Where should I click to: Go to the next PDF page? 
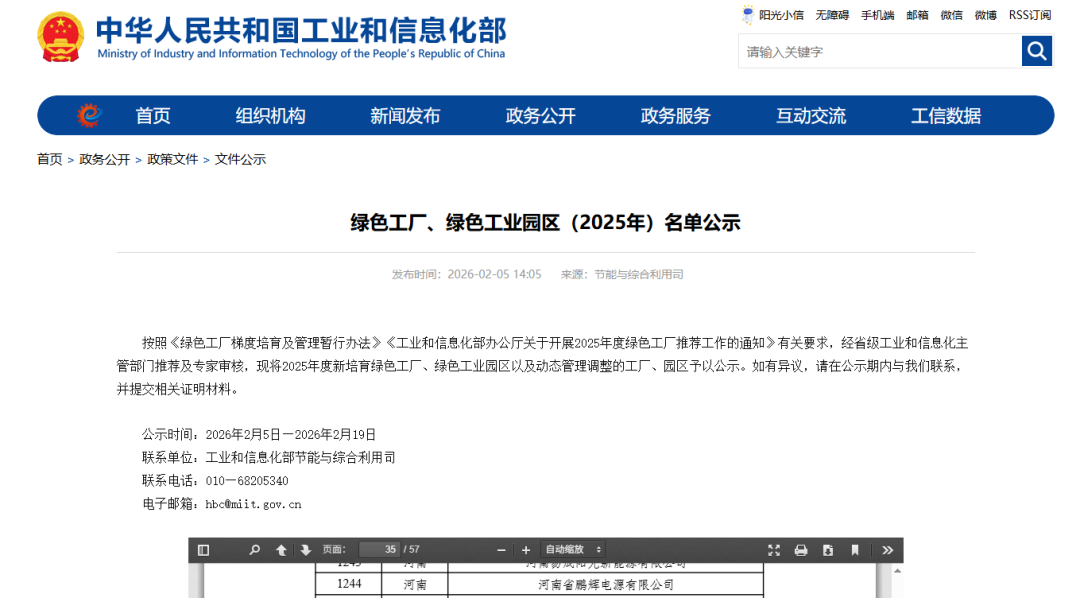[305, 550]
